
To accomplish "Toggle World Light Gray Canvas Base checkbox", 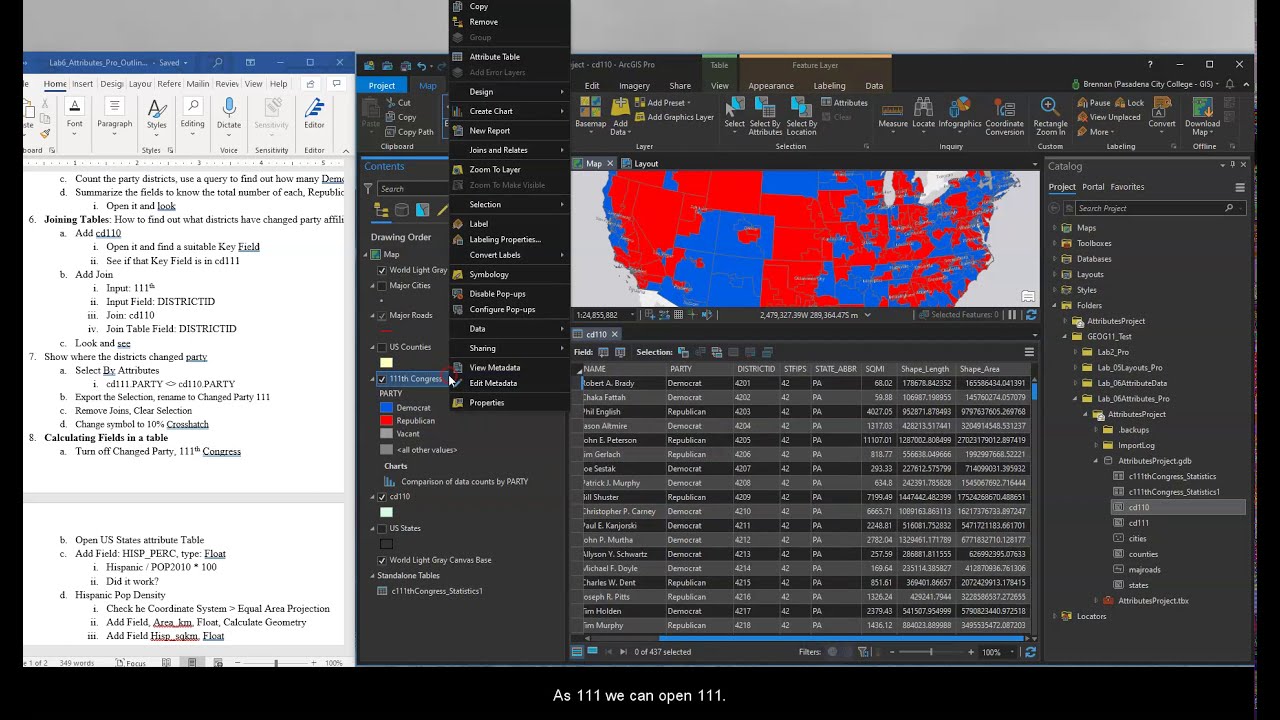I will click(381, 560).
